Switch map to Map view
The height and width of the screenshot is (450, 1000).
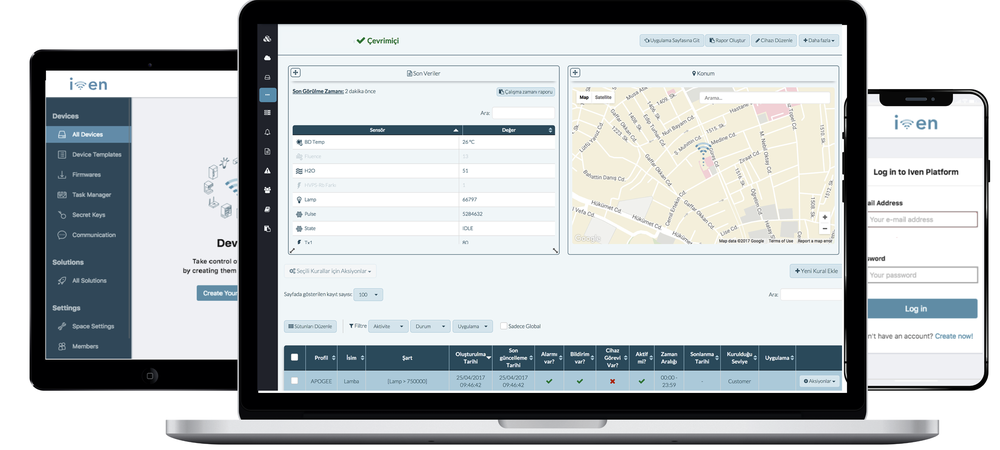click(x=584, y=98)
